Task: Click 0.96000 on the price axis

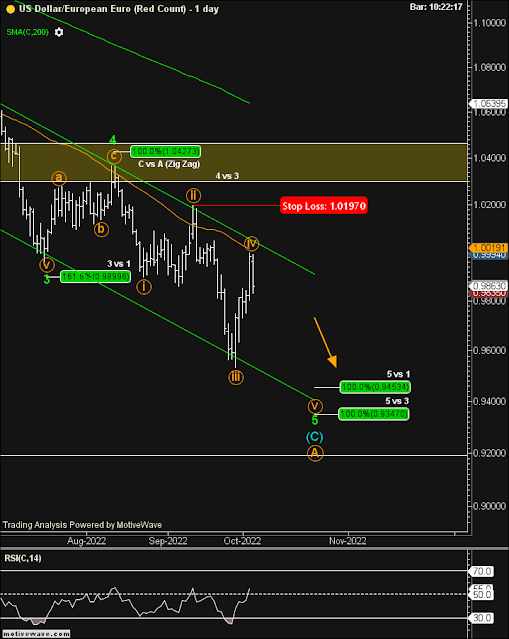Action: coord(490,350)
